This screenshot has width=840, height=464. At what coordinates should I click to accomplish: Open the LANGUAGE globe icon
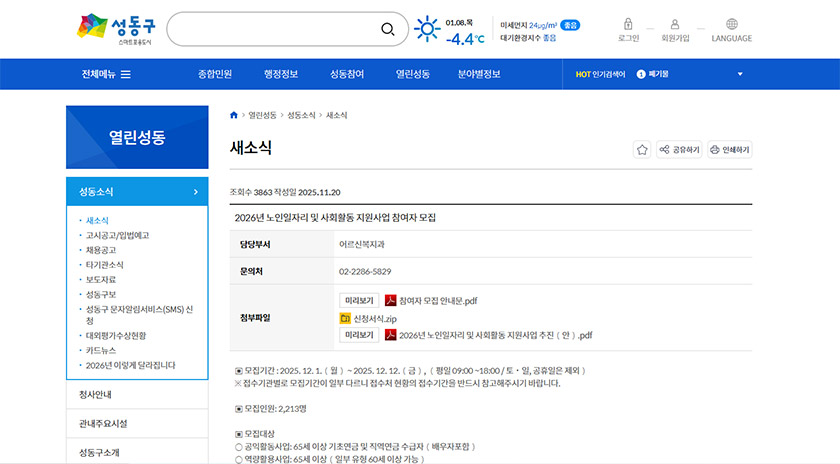pyautogui.click(x=732, y=24)
